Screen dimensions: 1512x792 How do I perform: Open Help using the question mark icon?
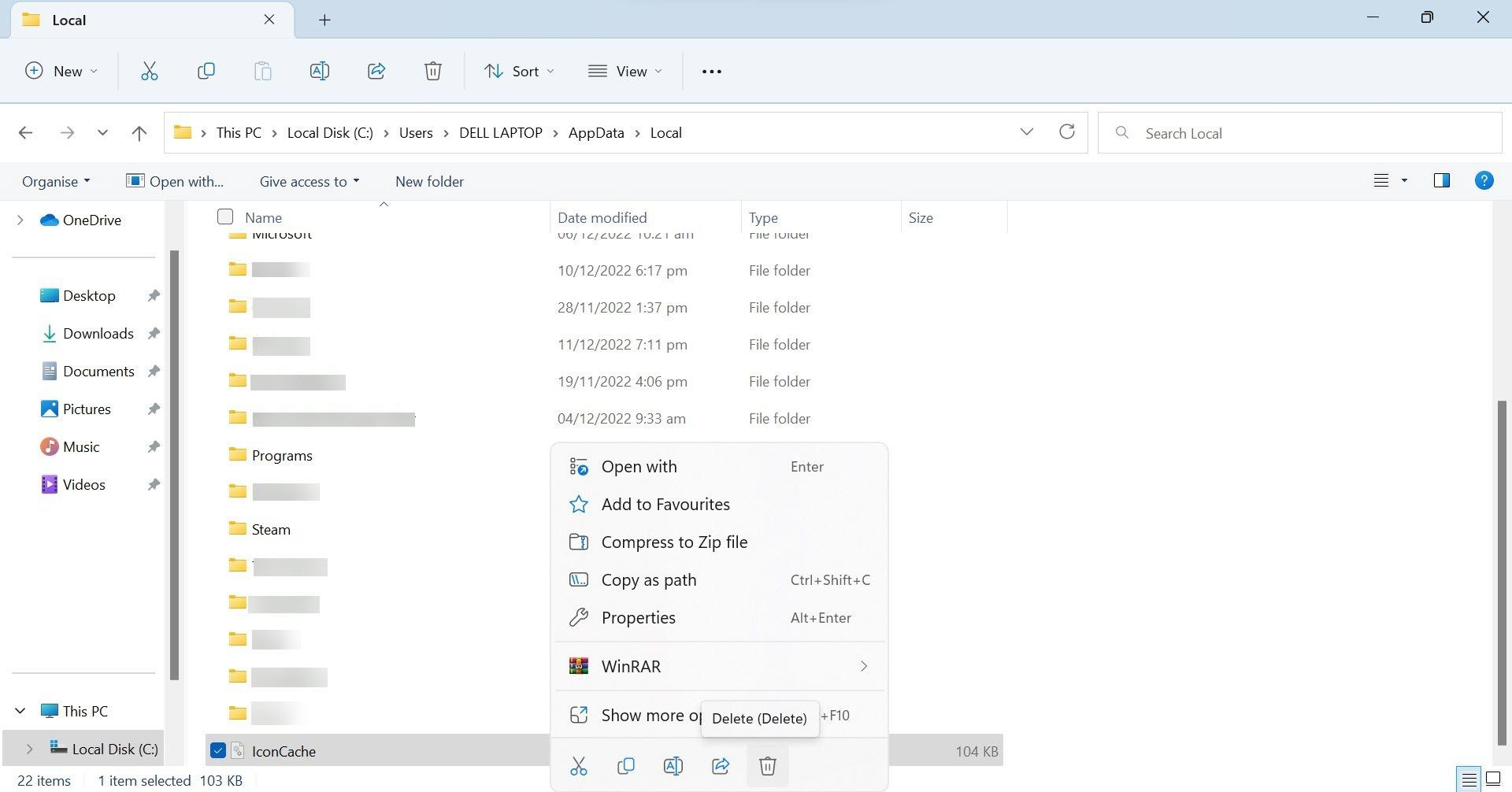(x=1484, y=180)
